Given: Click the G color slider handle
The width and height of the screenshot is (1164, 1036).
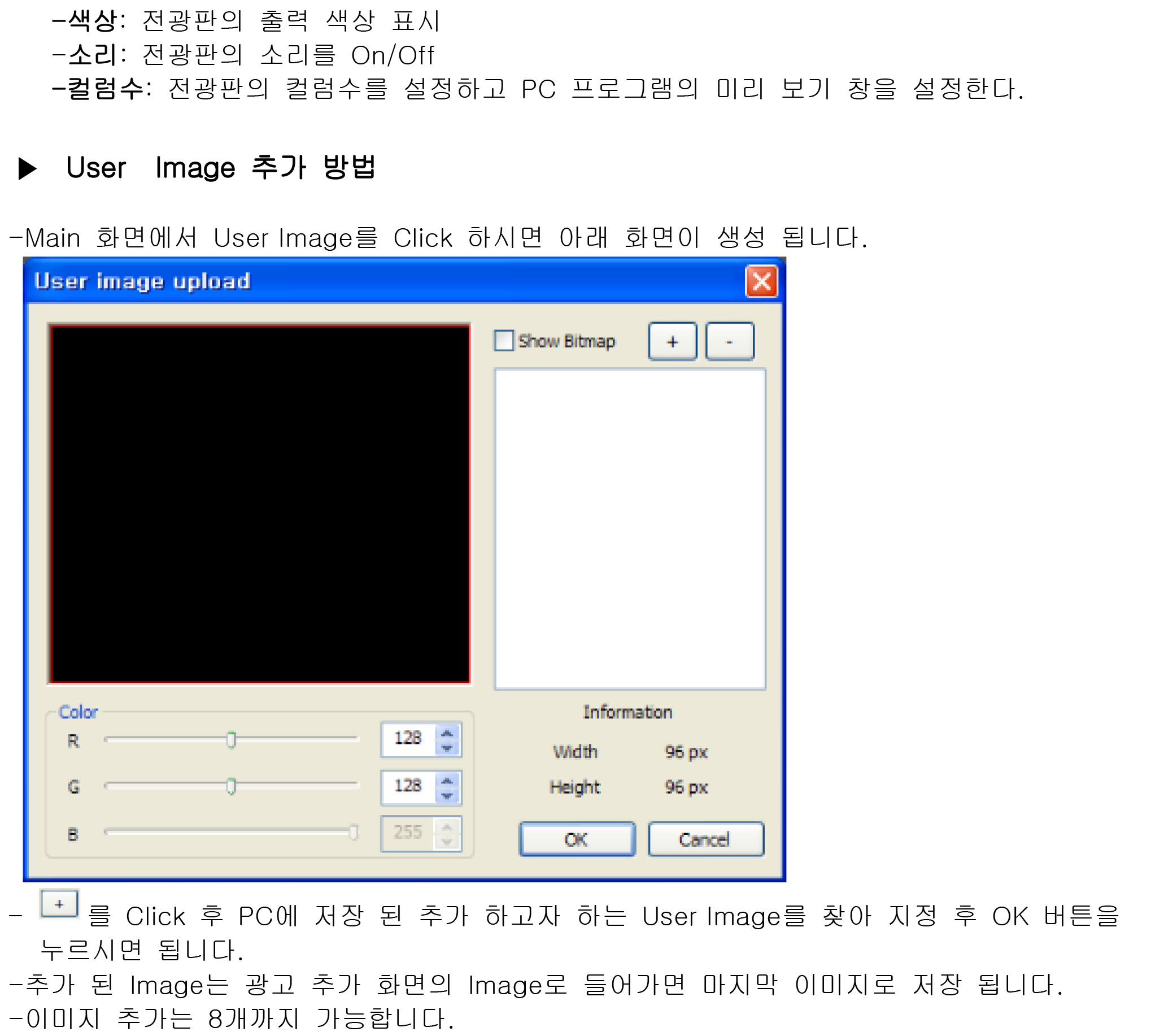Looking at the screenshot, I should [231, 786].
